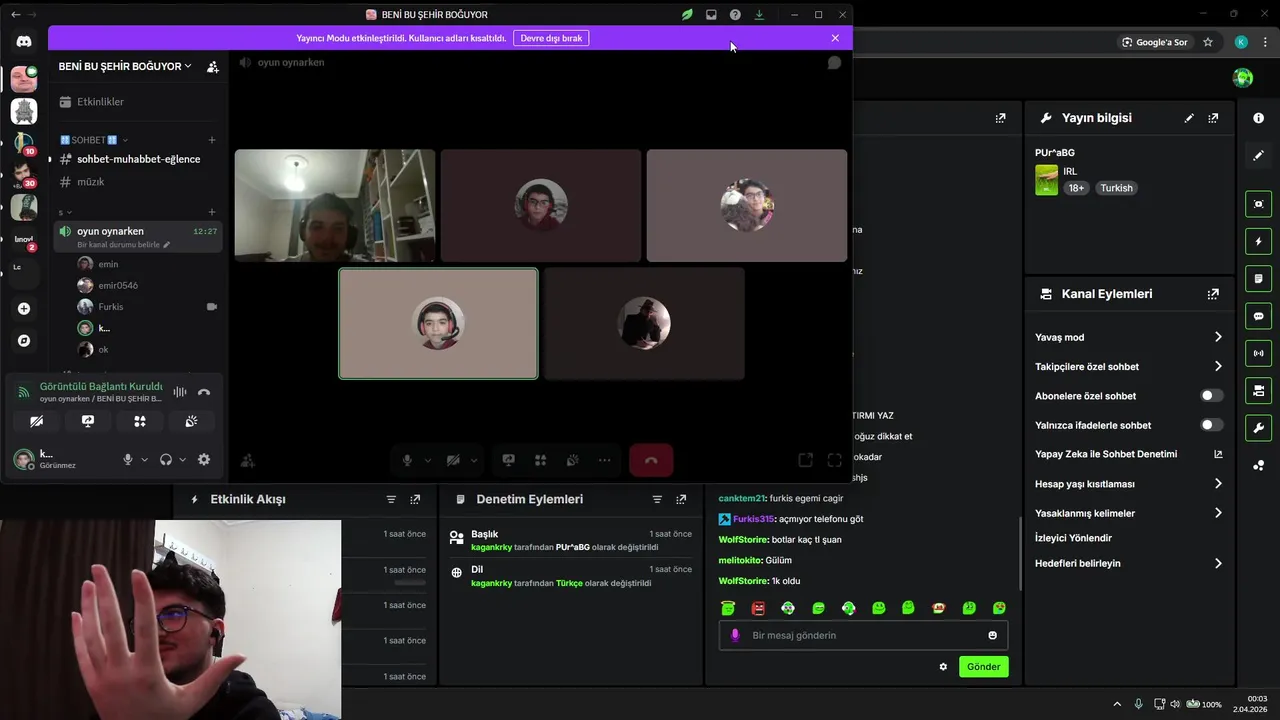The height and width of the screenshot is (720, 1280).
Task: Type in the Bir mesaj gönderin field
Action: (863, 635)
